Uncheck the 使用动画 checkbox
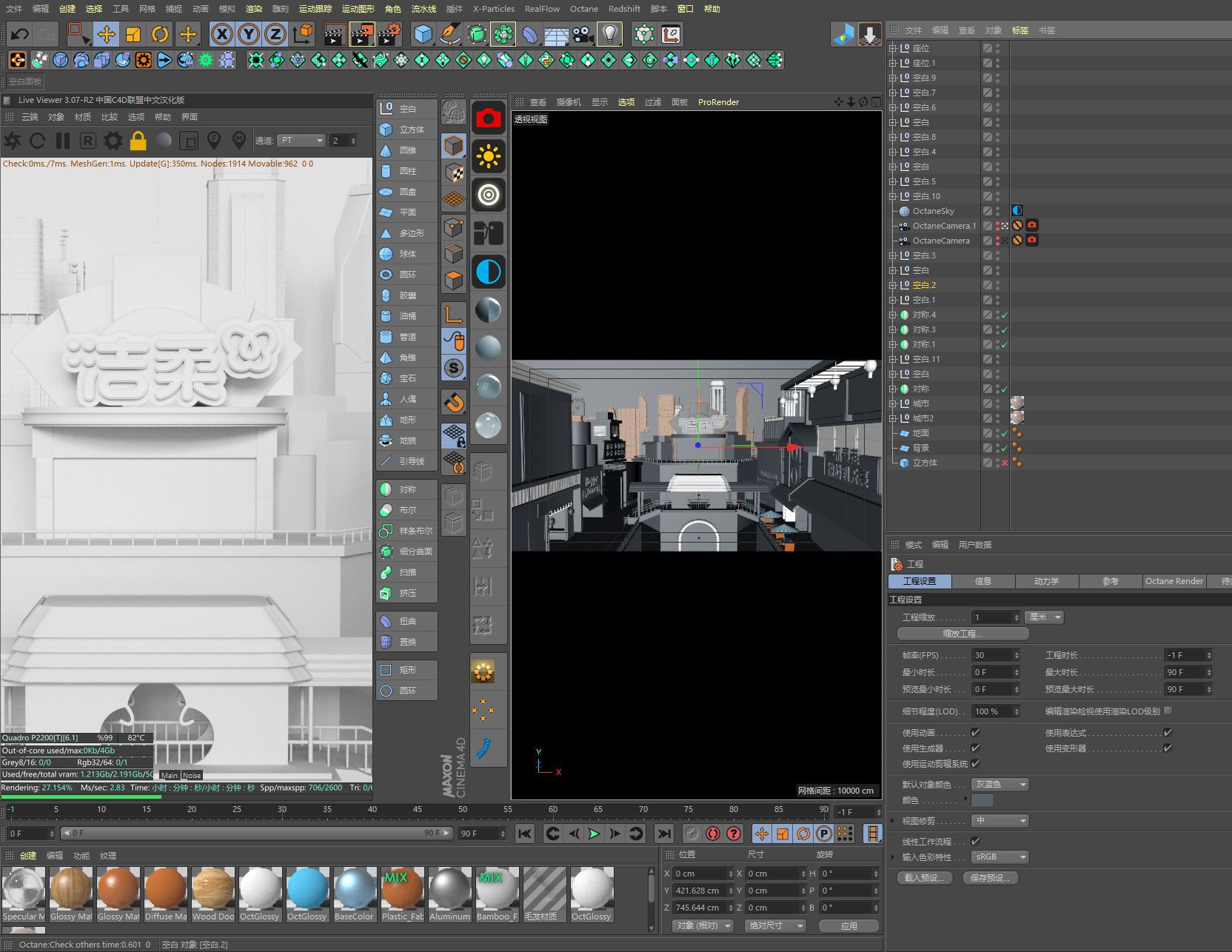The width and height of the screenshot is (1232, 952). [975, 733]
